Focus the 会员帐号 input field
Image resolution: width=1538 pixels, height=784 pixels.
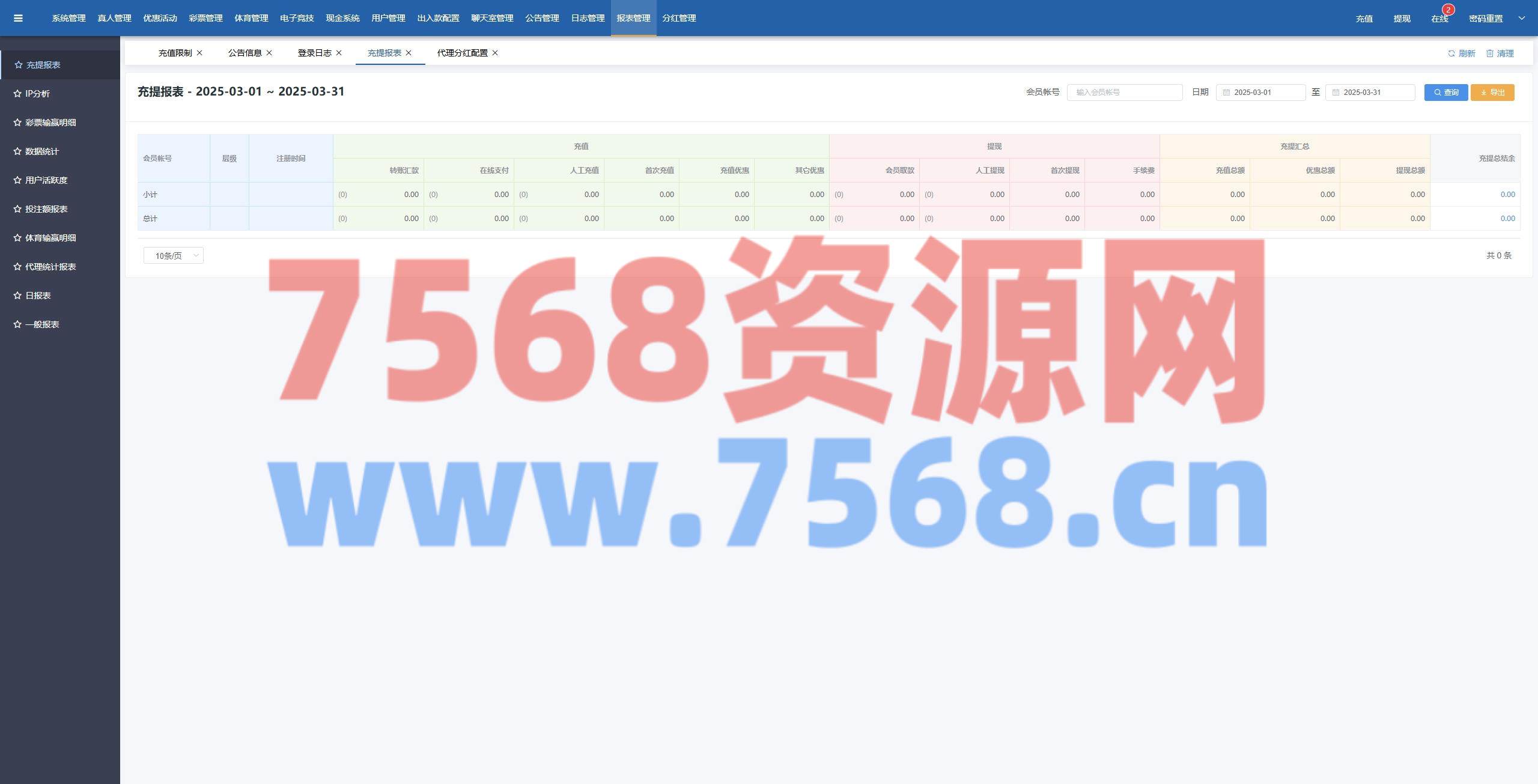[x=1124, y=92]
